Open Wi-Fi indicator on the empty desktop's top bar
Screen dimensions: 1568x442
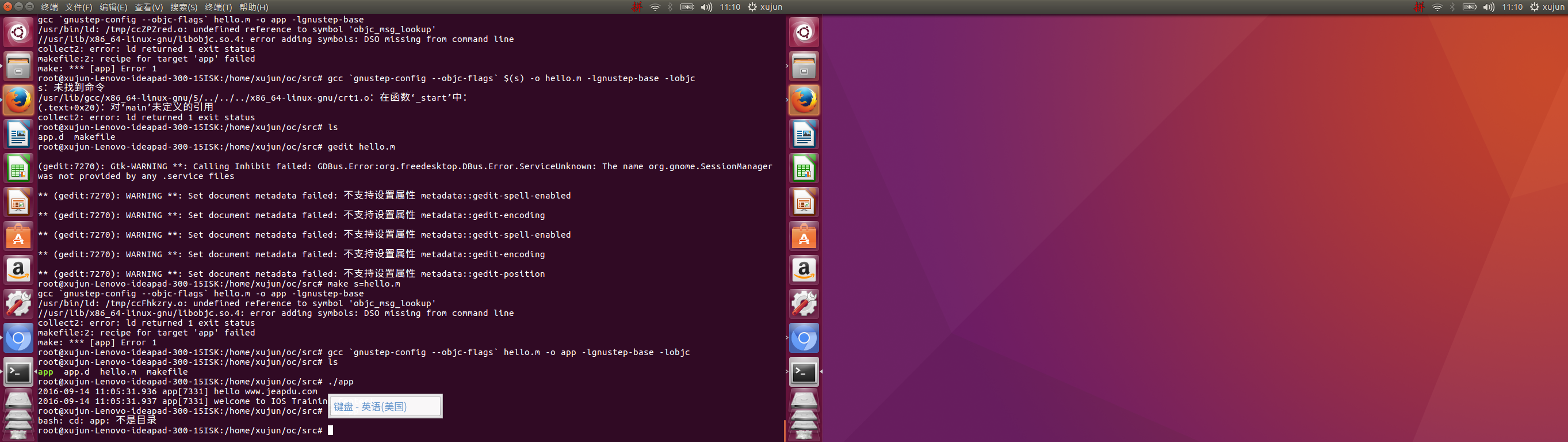[1437, 7]
